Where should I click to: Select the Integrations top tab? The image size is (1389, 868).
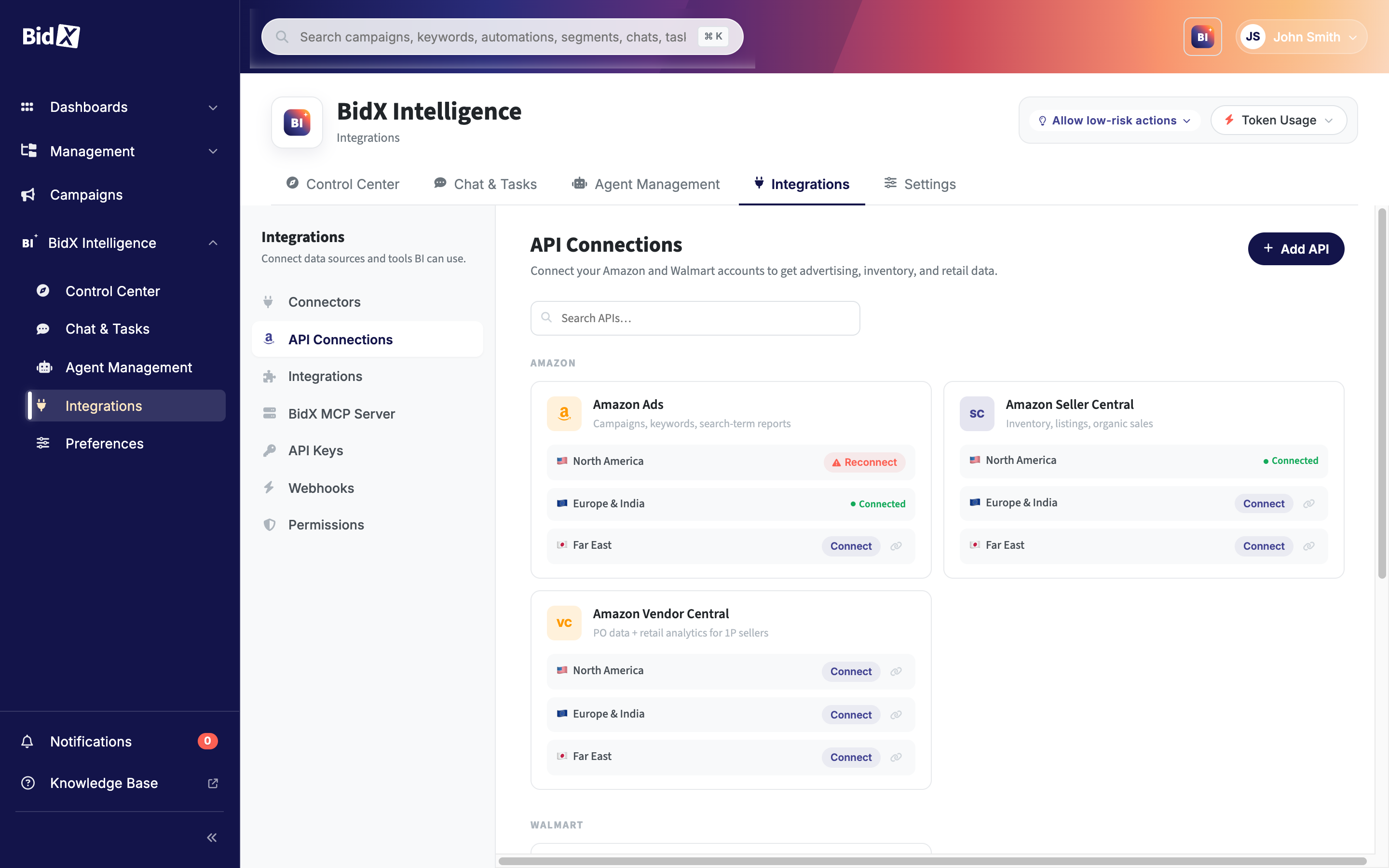801,184
